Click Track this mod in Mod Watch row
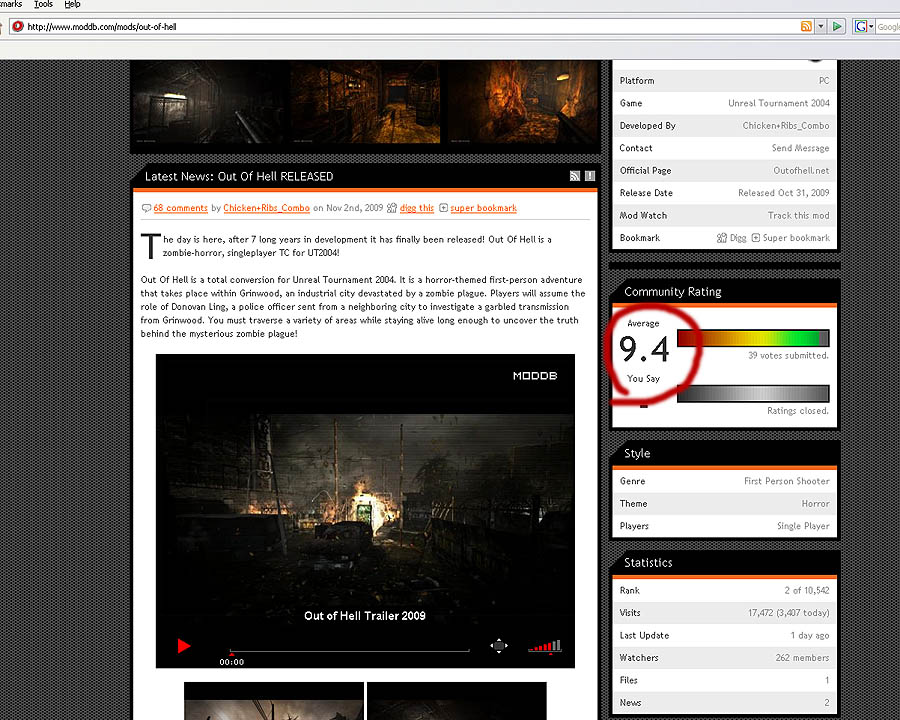Viewport: 900px width, 720px height. tap(798, 215)
